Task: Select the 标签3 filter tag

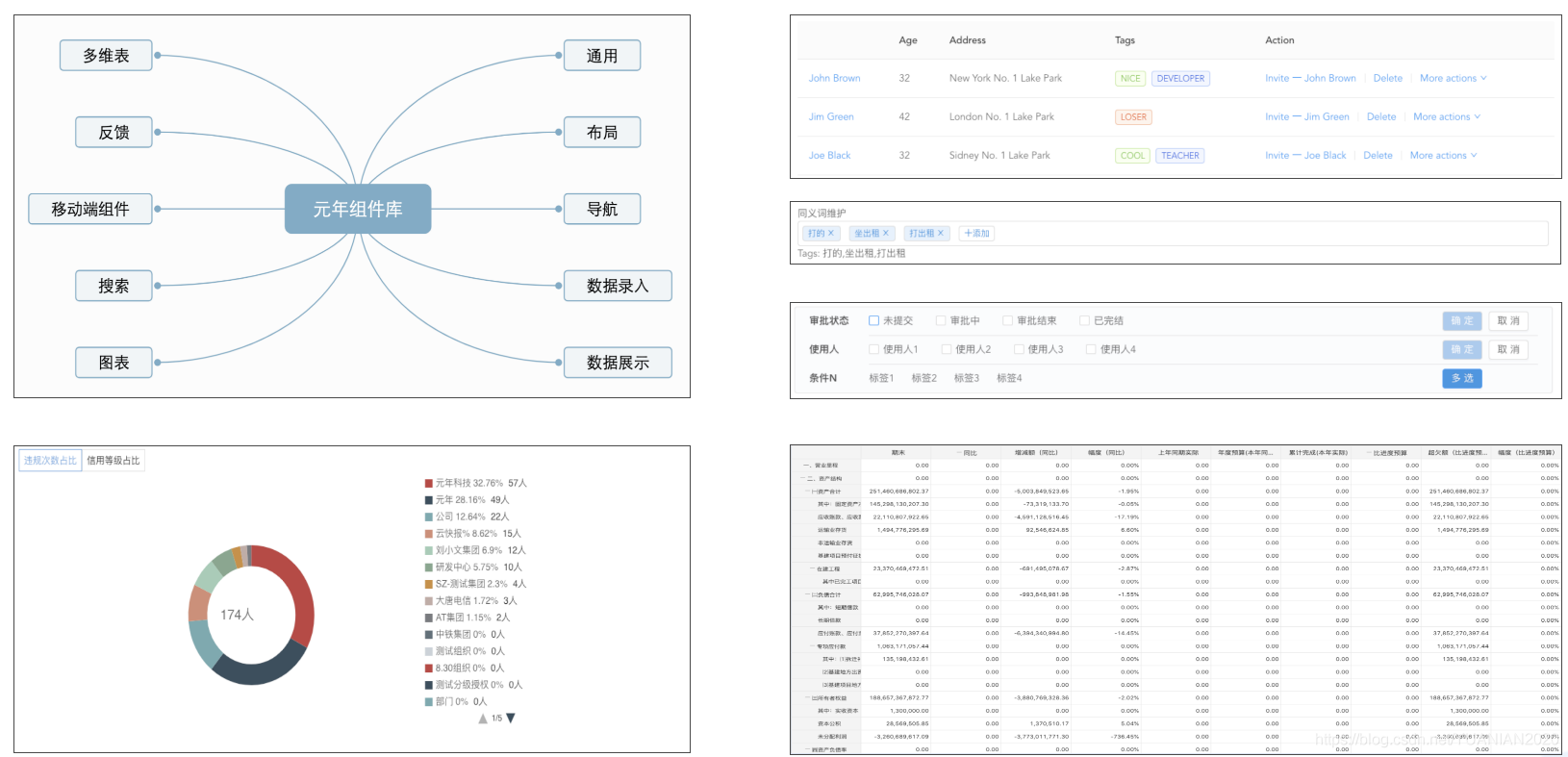Action: 966,379
